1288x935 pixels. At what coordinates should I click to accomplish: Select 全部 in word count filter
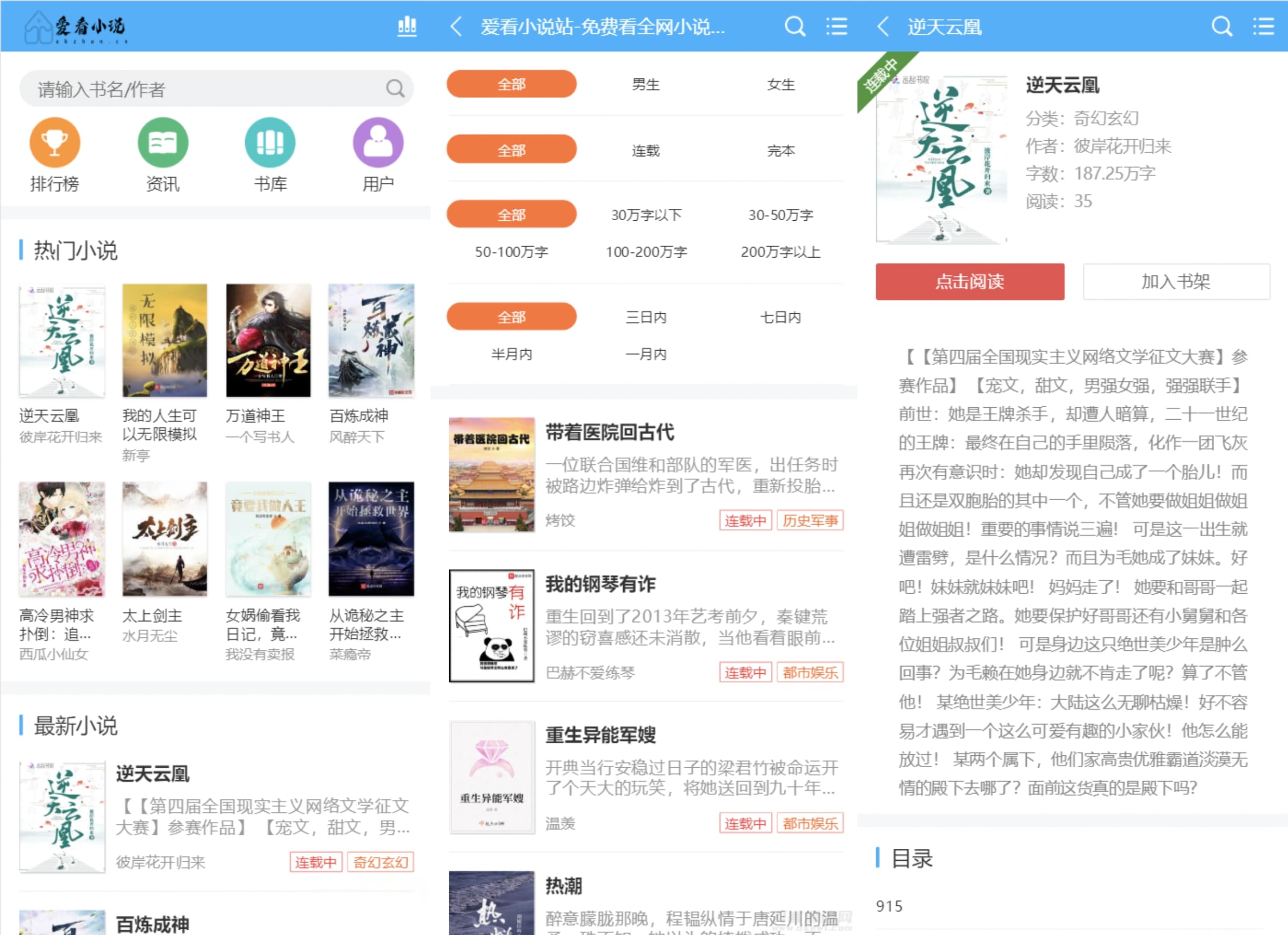511,214
